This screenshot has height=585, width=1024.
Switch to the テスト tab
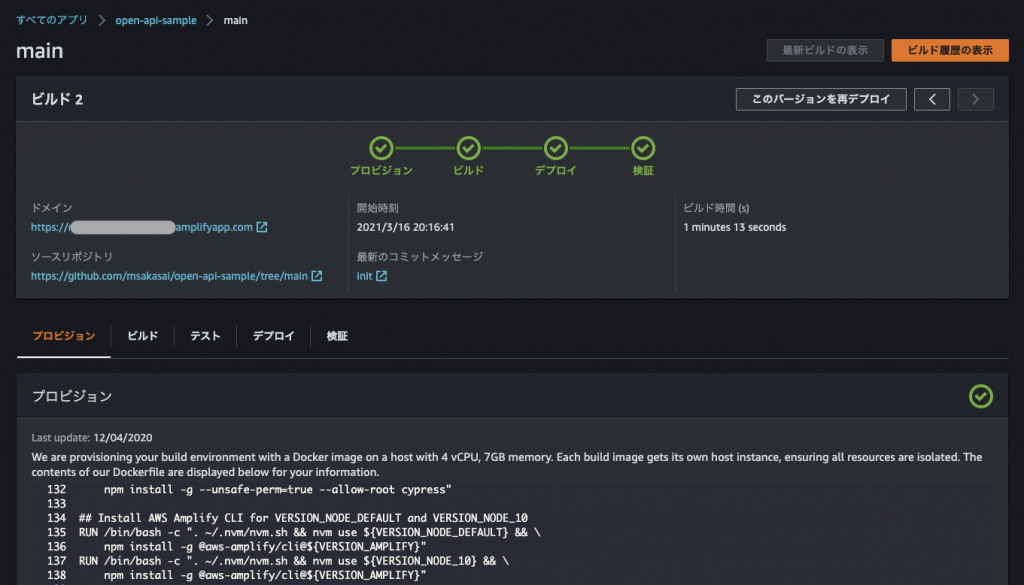tap(205, 336)
